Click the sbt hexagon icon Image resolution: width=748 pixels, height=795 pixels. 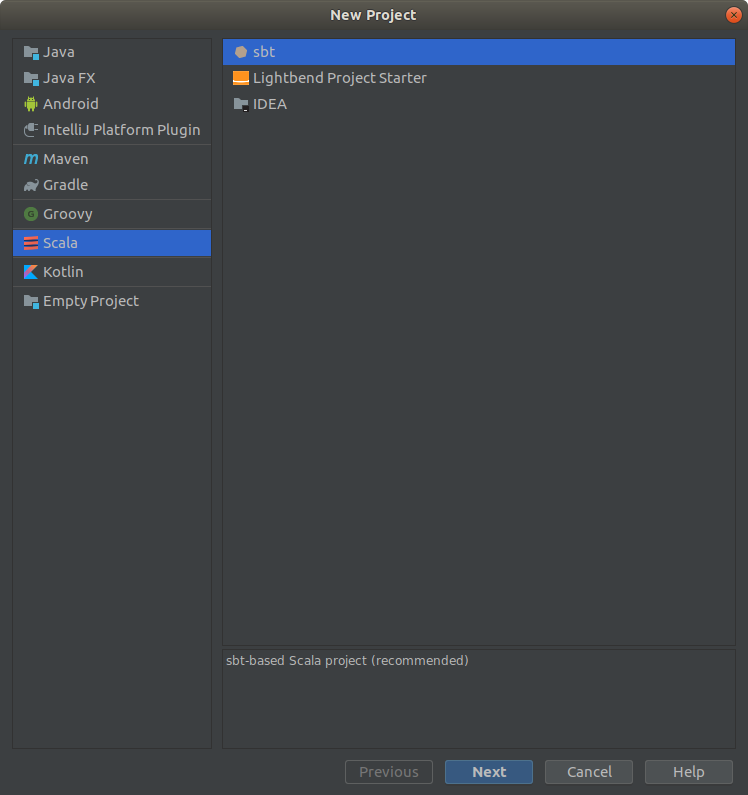241,52
